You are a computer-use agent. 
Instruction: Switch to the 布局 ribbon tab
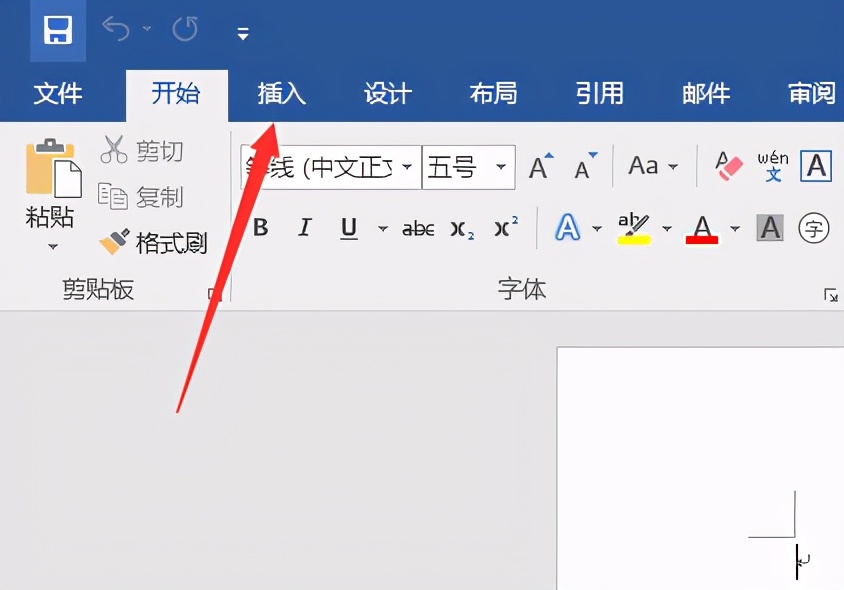[x=494, y=94]
